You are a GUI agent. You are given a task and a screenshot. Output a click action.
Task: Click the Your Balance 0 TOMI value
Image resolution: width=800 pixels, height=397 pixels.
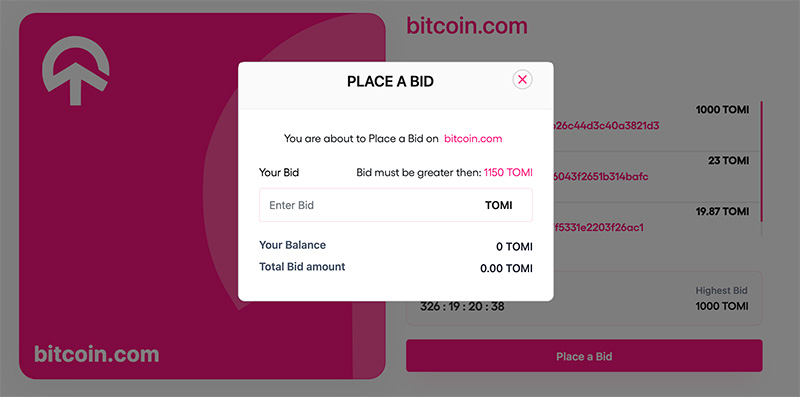point(514,247)
